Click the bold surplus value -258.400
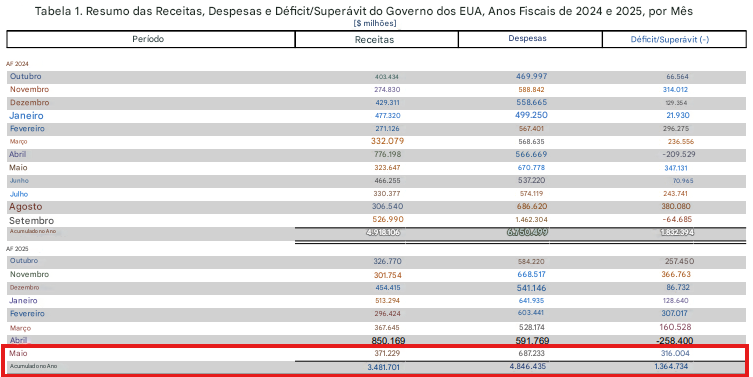Screen dimensions: 753x377 pyautogui.click(x=674, y=341)
